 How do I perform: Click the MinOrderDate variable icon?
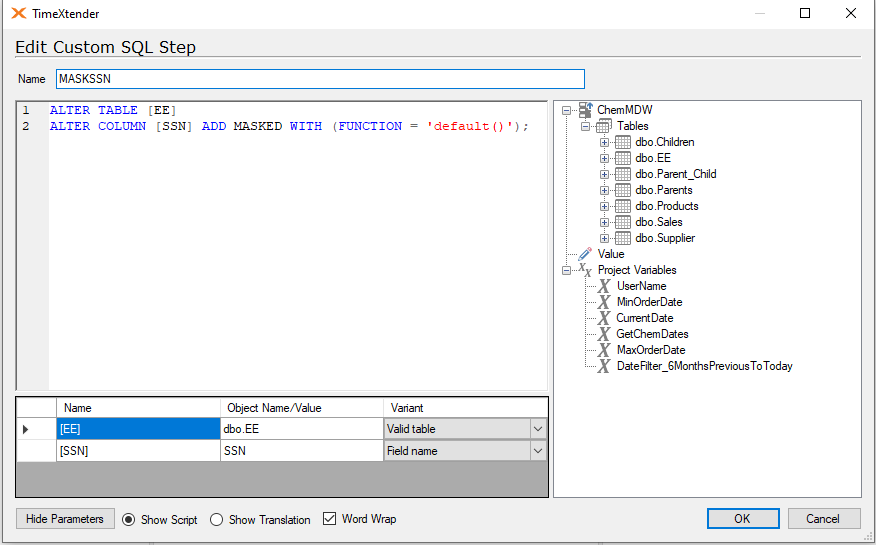(x=604, y=302)
